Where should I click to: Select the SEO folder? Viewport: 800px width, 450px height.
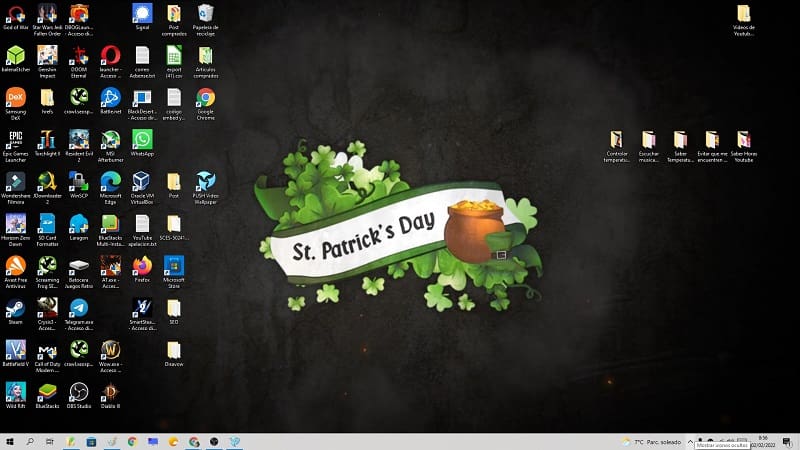click(x=174, y=312)
